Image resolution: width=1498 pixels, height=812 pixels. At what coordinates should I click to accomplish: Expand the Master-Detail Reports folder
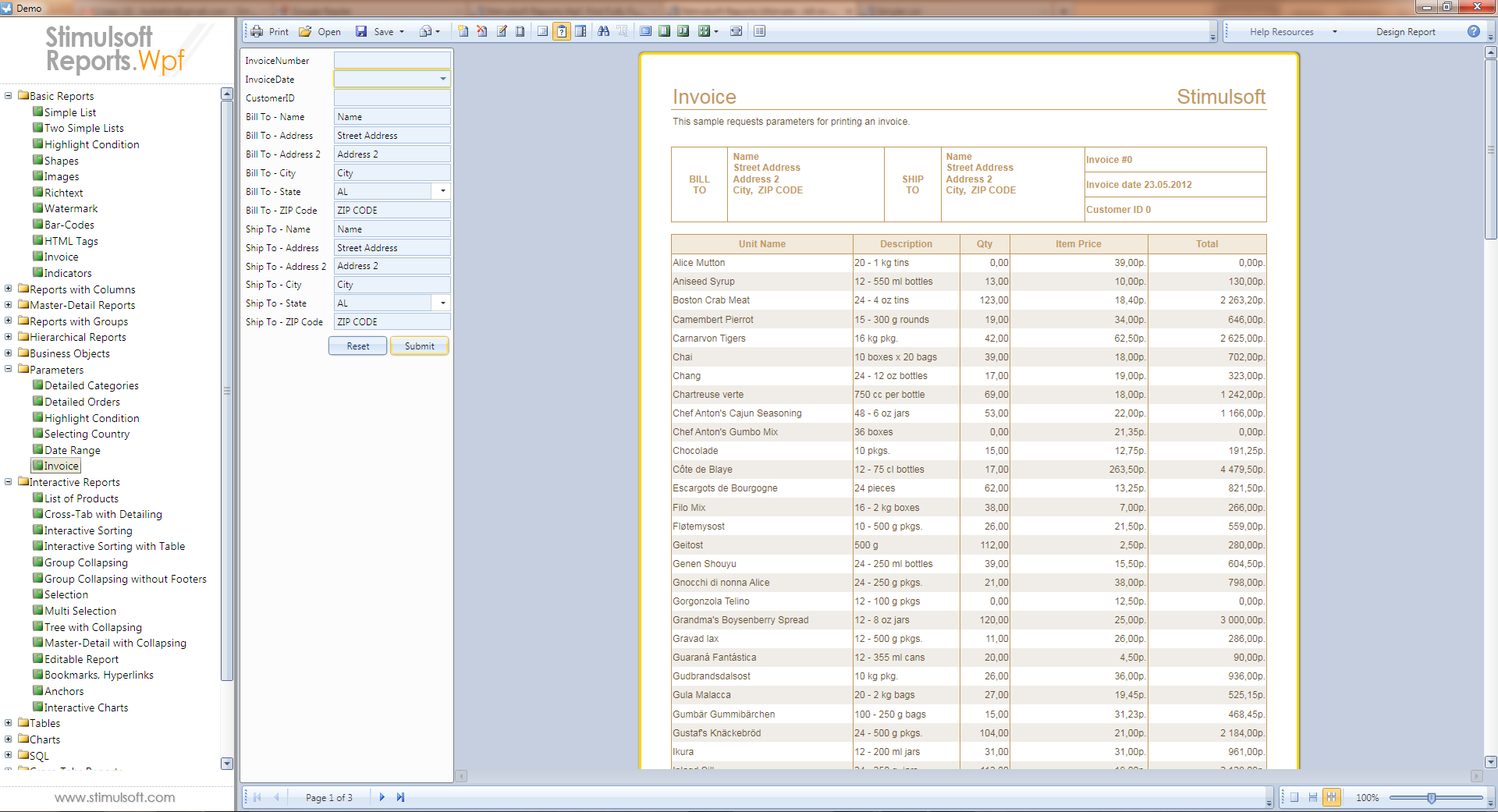9,305
